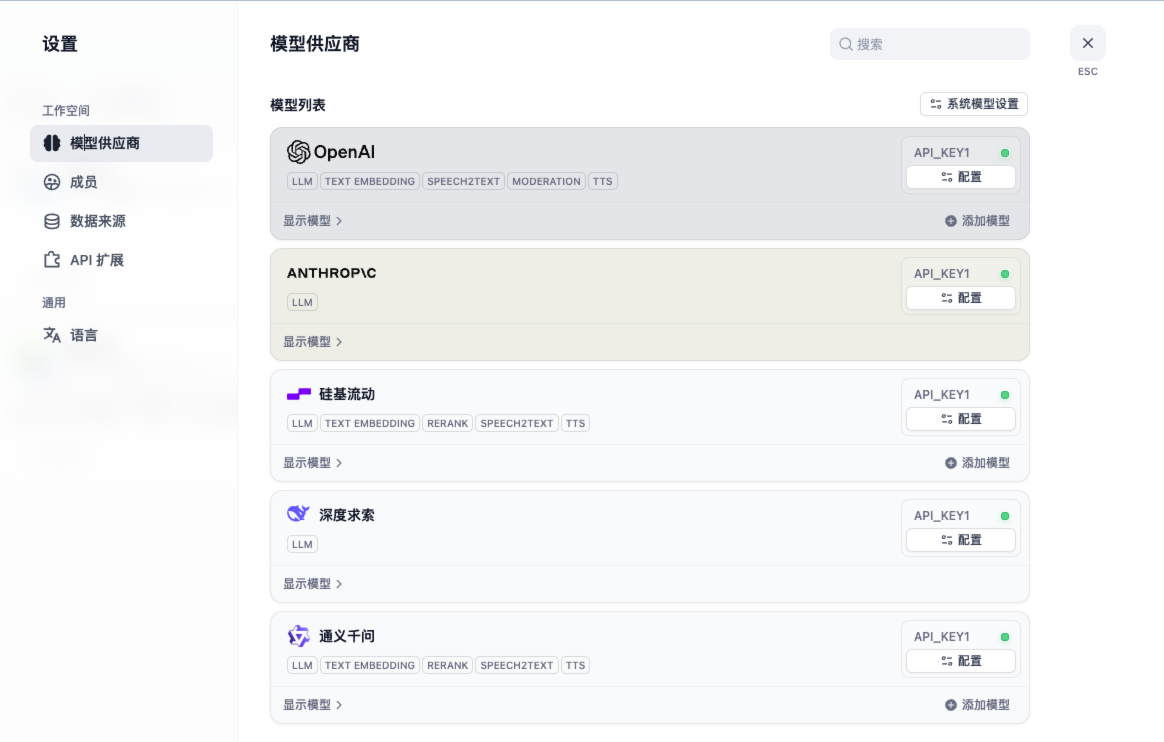Click the 数据来源 database icon
1164x742 pixels.
tap(52, 221)
